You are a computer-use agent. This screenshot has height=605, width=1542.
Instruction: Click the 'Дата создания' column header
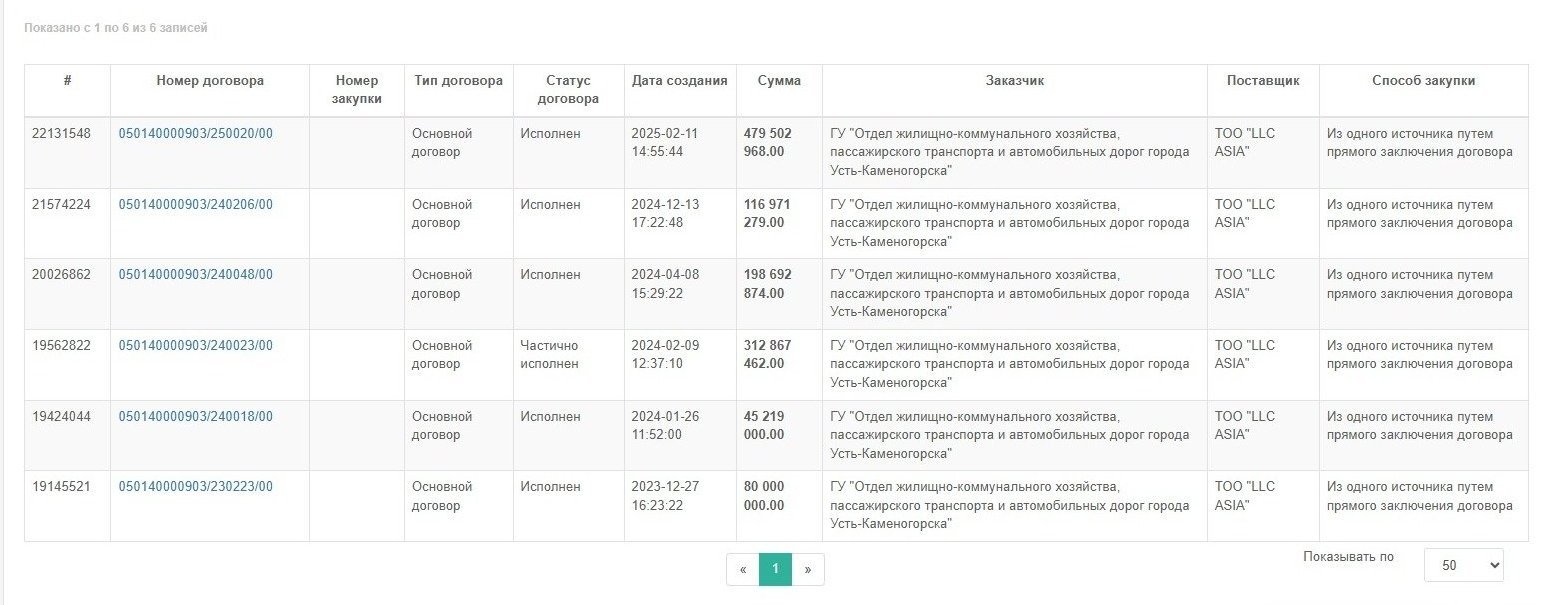tap(680, 81)
